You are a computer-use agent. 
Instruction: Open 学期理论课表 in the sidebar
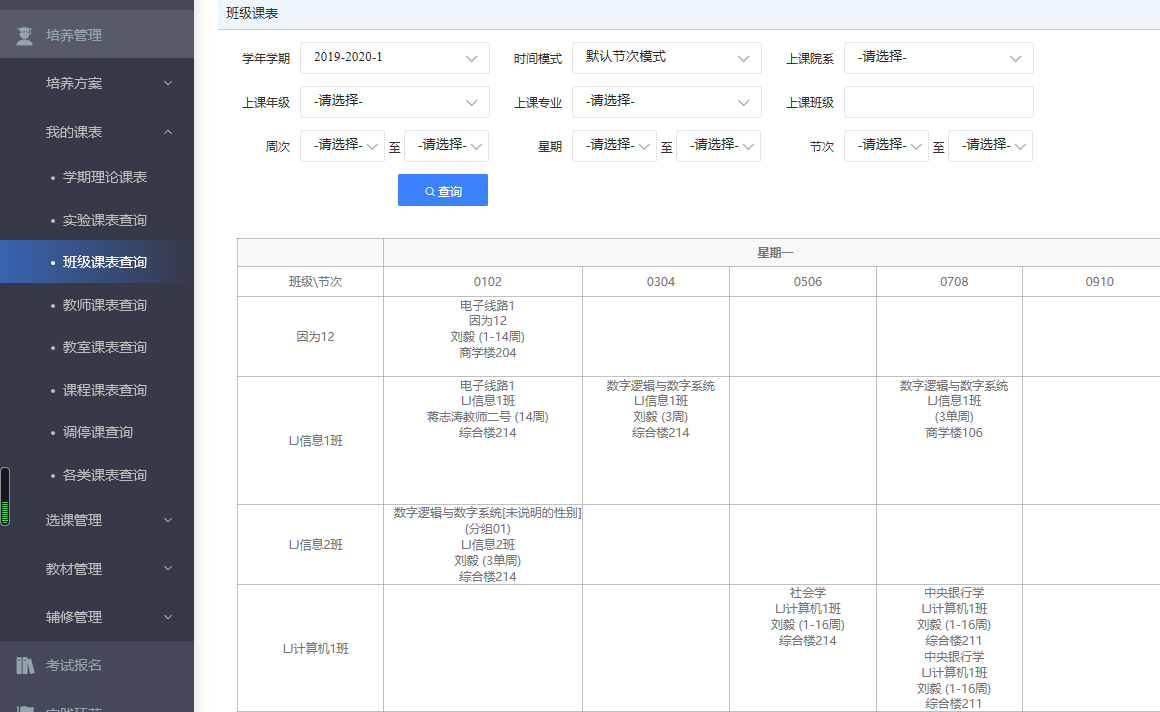[x=104, y=177]
